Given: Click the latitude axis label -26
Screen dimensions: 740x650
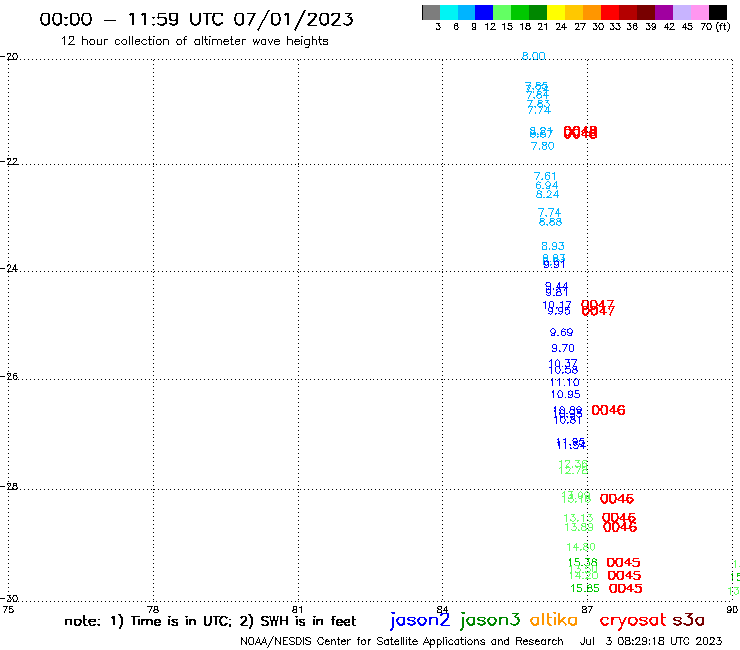Looking at the screenshot, I should (x=9, y=376).
